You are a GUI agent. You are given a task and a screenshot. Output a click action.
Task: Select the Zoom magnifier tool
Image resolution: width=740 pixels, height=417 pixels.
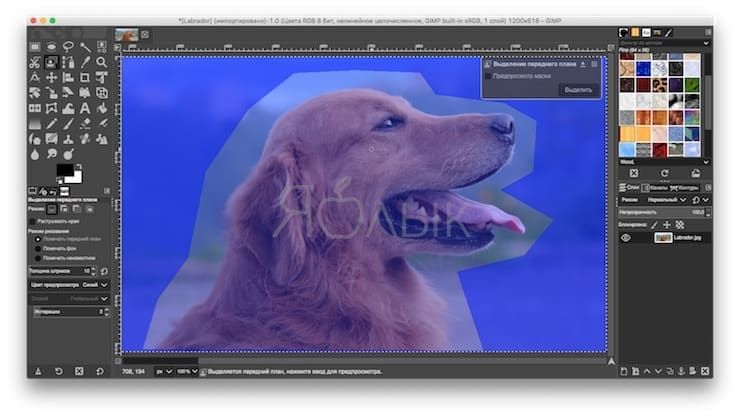click(101, 62)
